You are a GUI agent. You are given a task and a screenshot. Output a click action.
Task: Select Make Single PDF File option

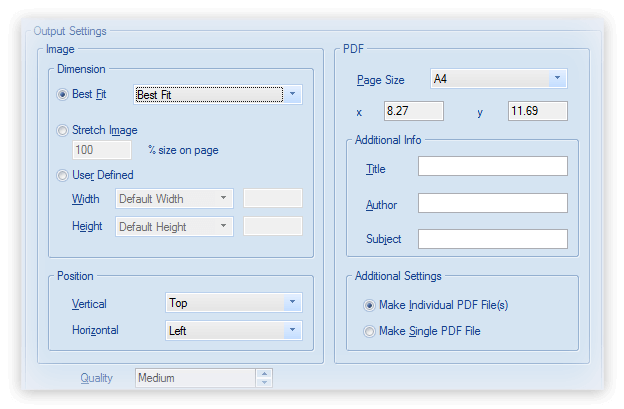[x=371, y=330]
